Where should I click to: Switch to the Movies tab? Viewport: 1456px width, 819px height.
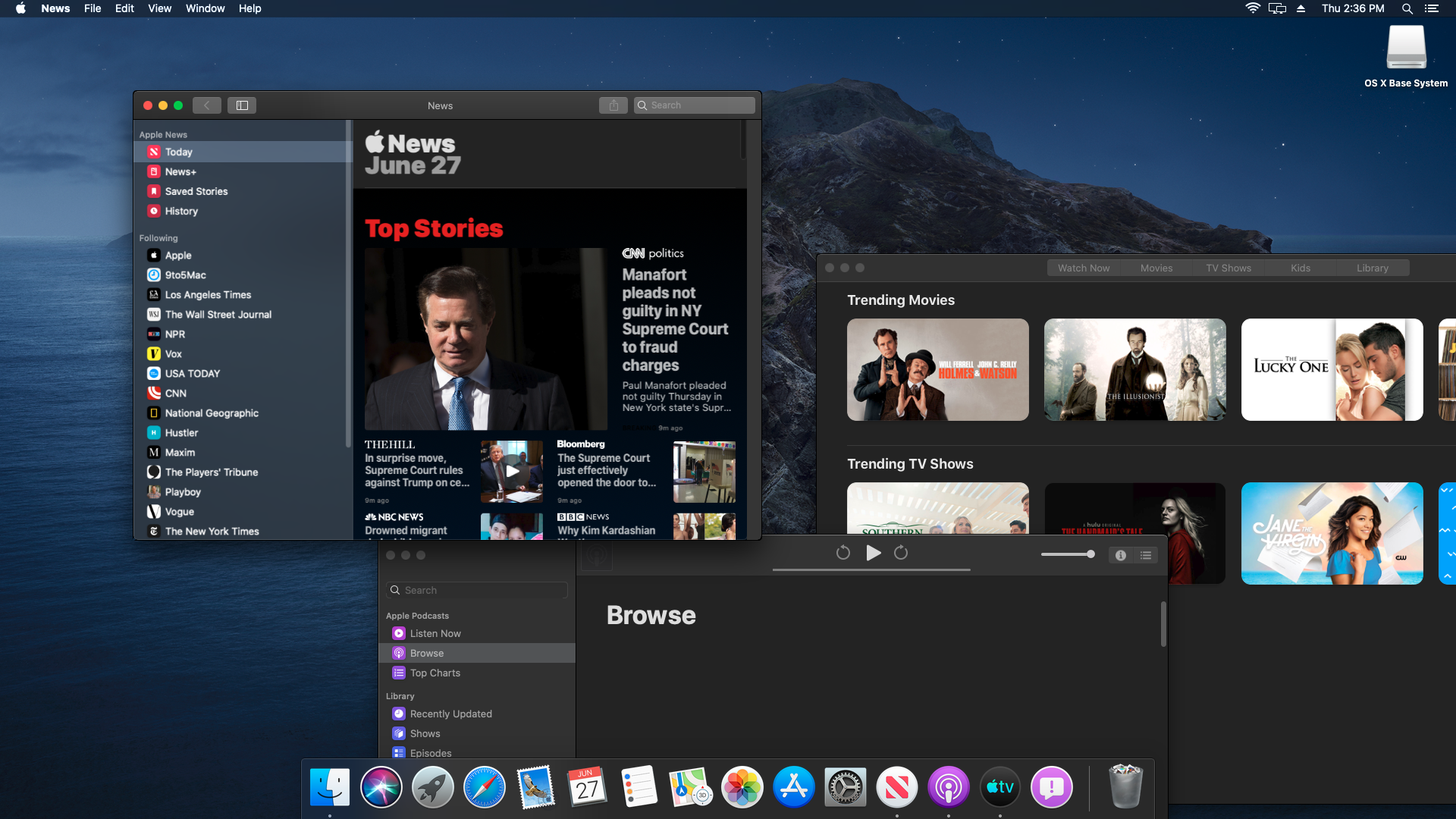[1156, 268]
